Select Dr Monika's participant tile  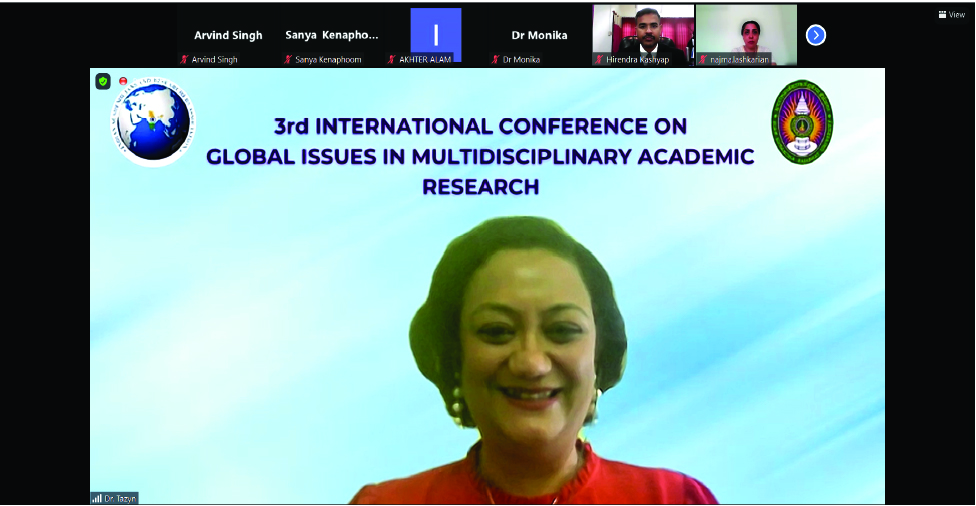(x=539, y=35)
